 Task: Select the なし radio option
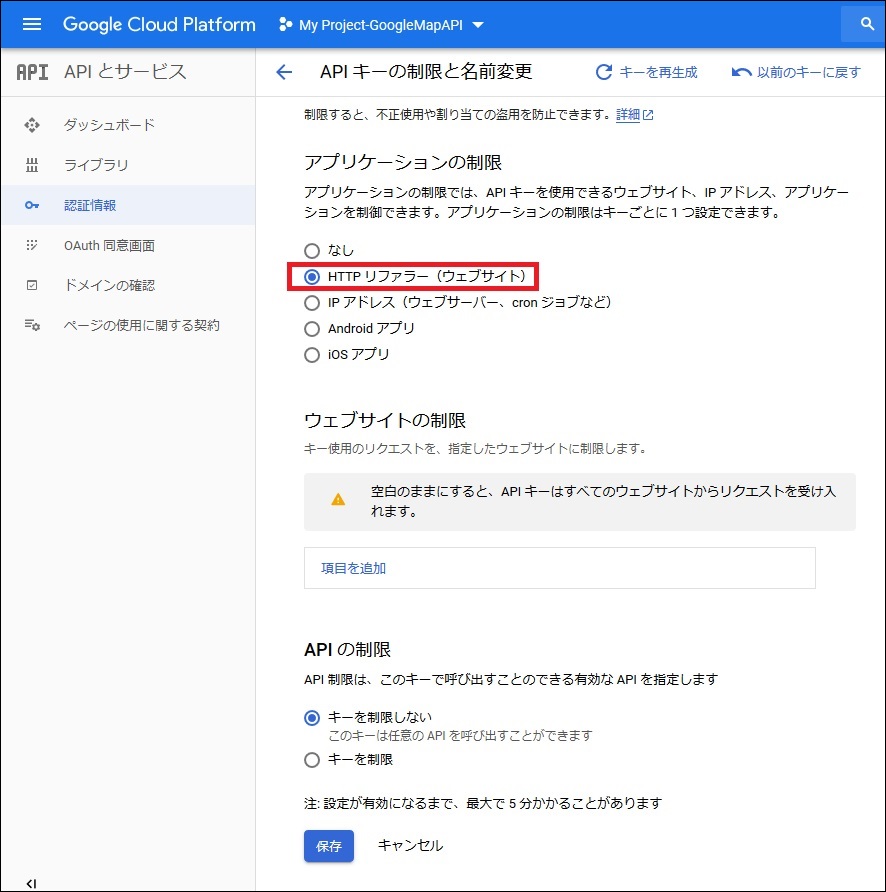(312, 250)
